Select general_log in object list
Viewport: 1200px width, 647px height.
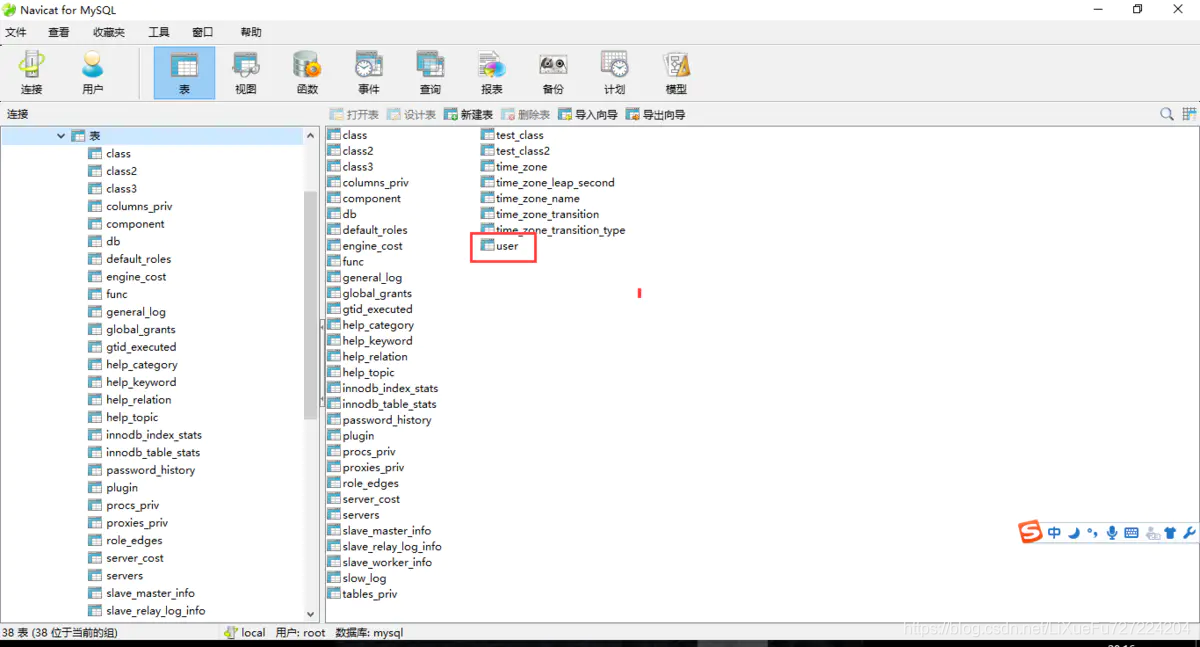click(365, 278)
